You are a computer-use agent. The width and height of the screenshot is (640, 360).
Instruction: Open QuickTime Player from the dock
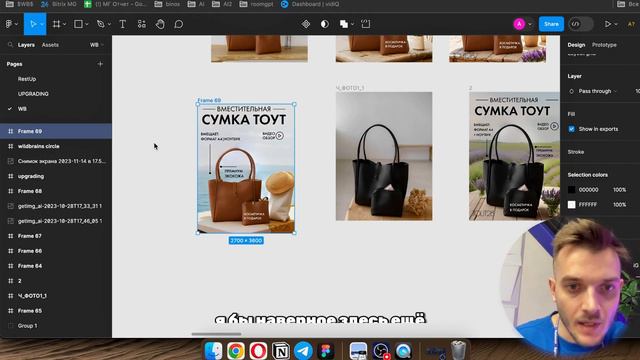(x=403, y=351)
